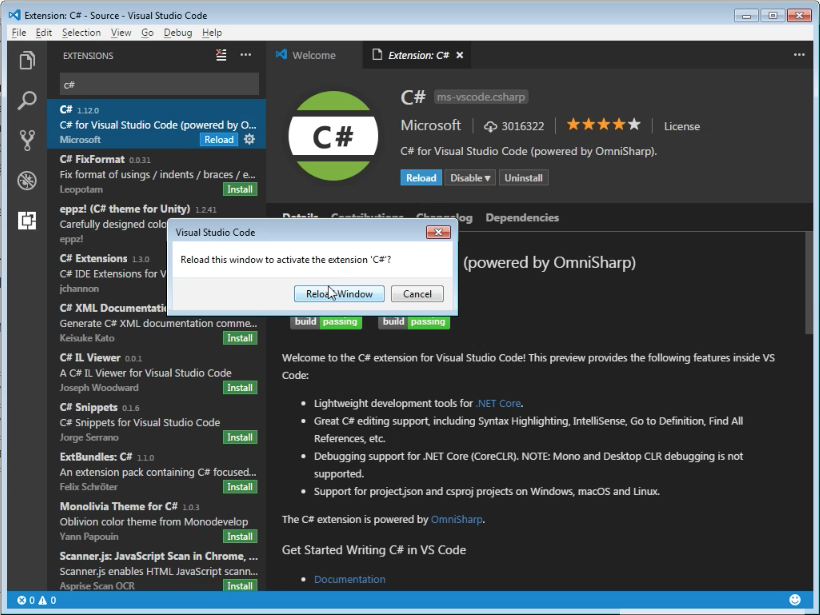Click the gear icon for C# extension

tap(249, 140)
